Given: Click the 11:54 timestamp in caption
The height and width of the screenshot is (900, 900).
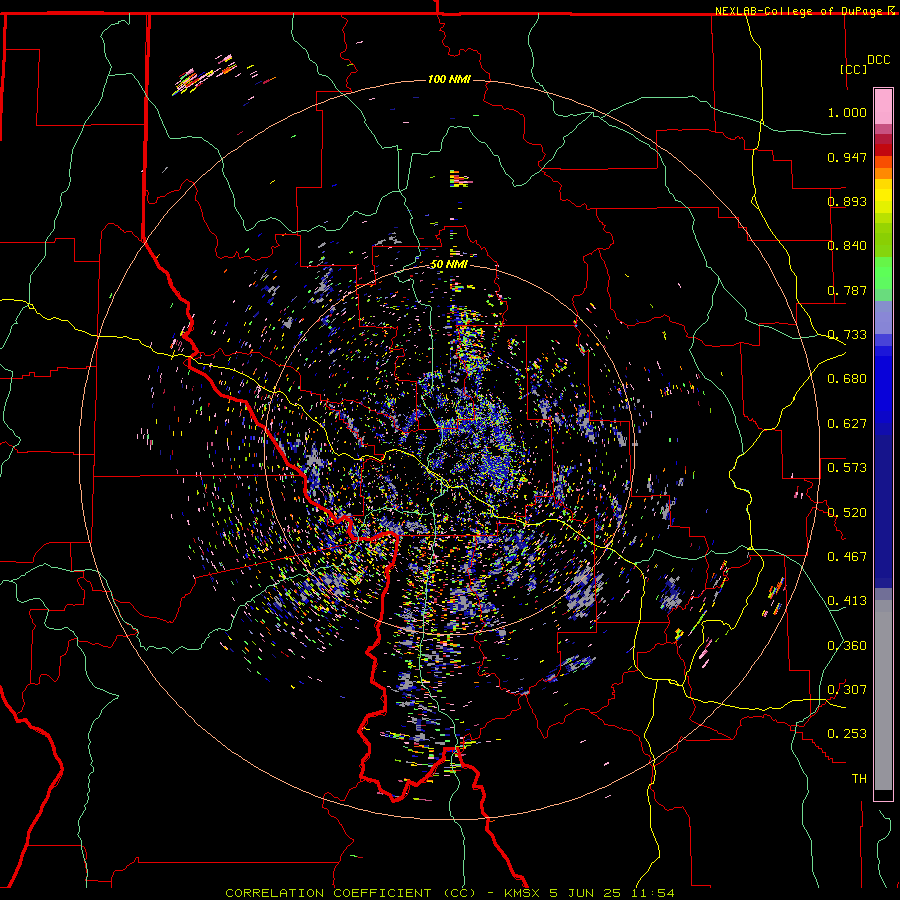Looking at the screenshot, I should [x=655, y=893].
